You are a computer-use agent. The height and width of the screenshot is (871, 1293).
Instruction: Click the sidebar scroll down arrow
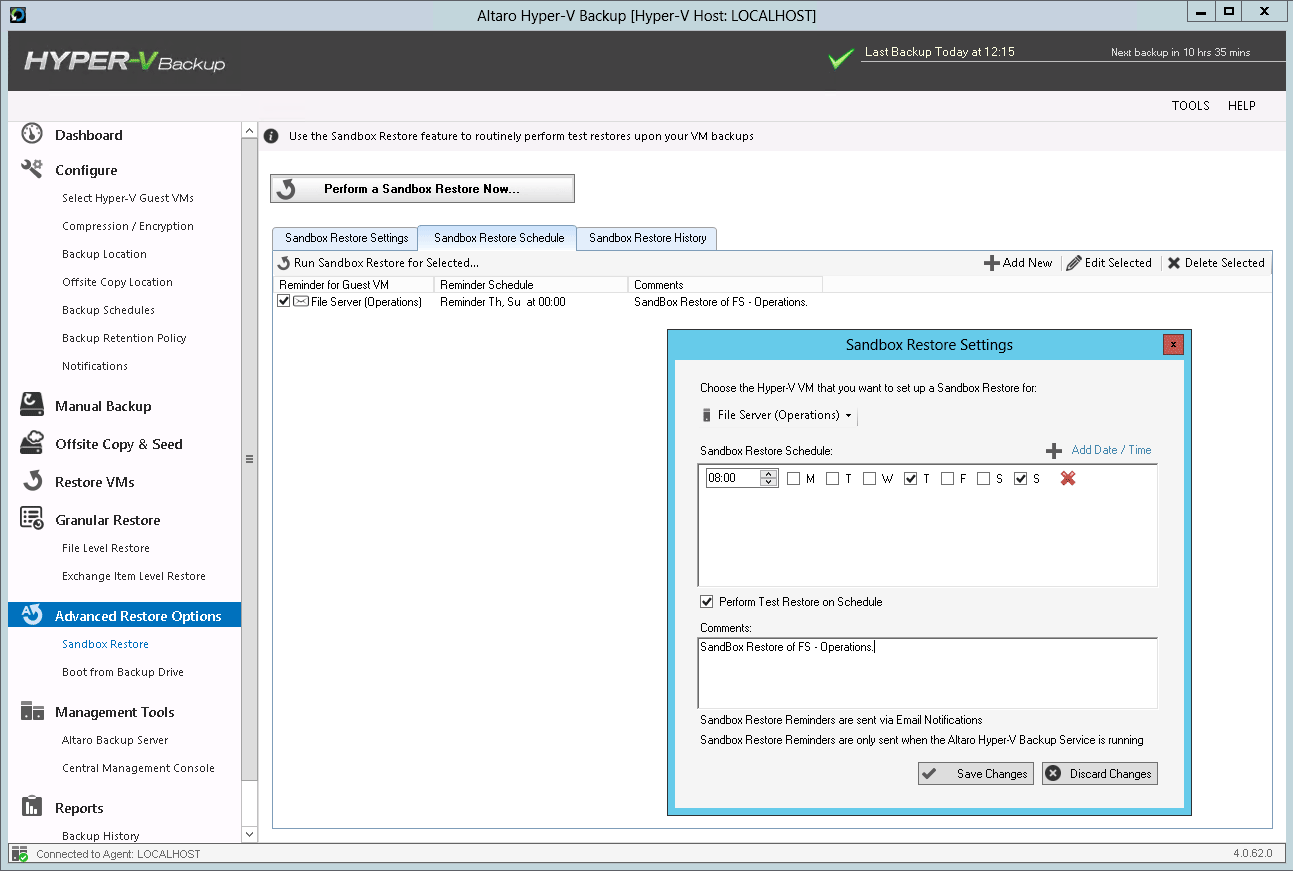point(249,833)
